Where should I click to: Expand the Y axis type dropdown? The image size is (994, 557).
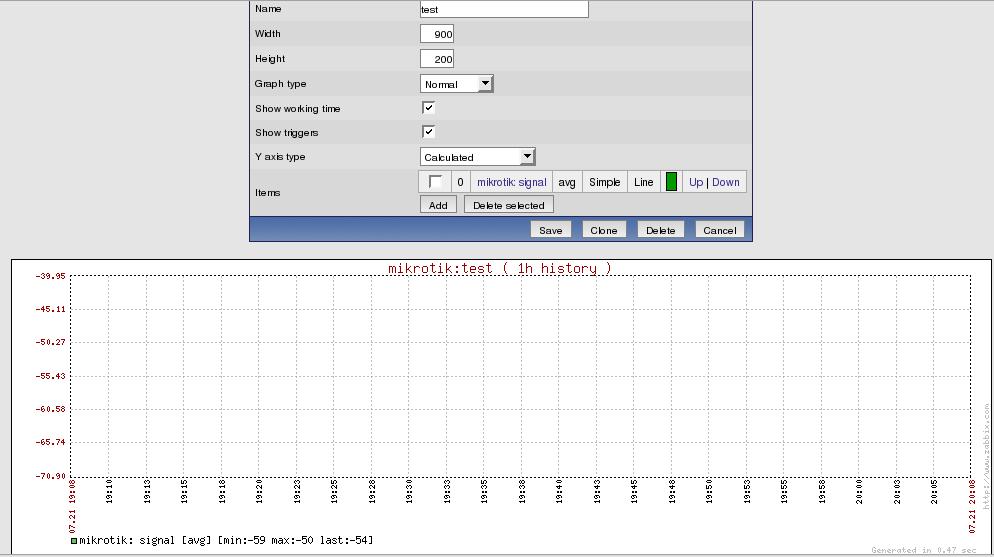click(478, 157)
